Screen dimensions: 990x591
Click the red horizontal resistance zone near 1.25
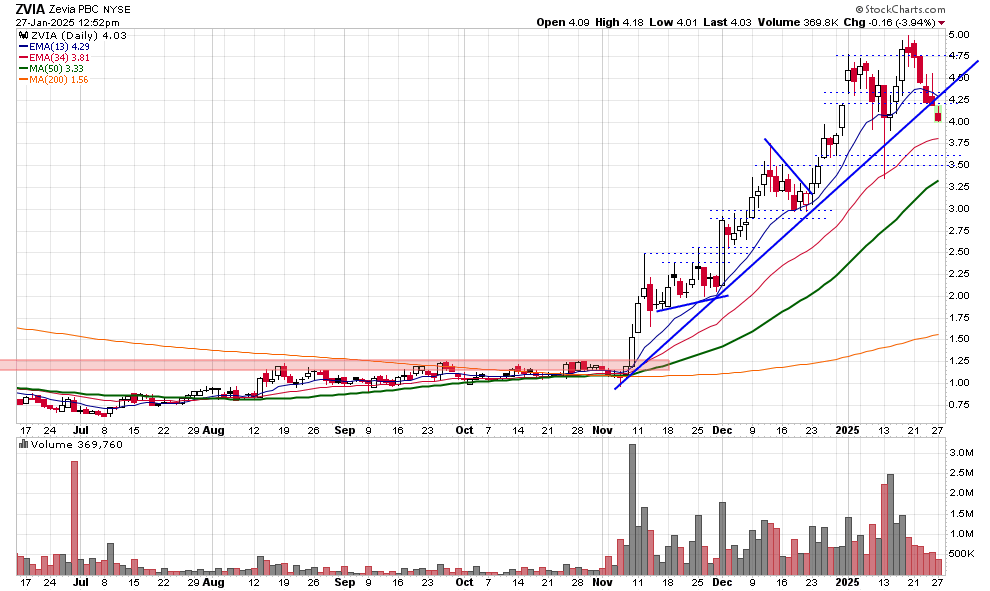pos(300,366)
